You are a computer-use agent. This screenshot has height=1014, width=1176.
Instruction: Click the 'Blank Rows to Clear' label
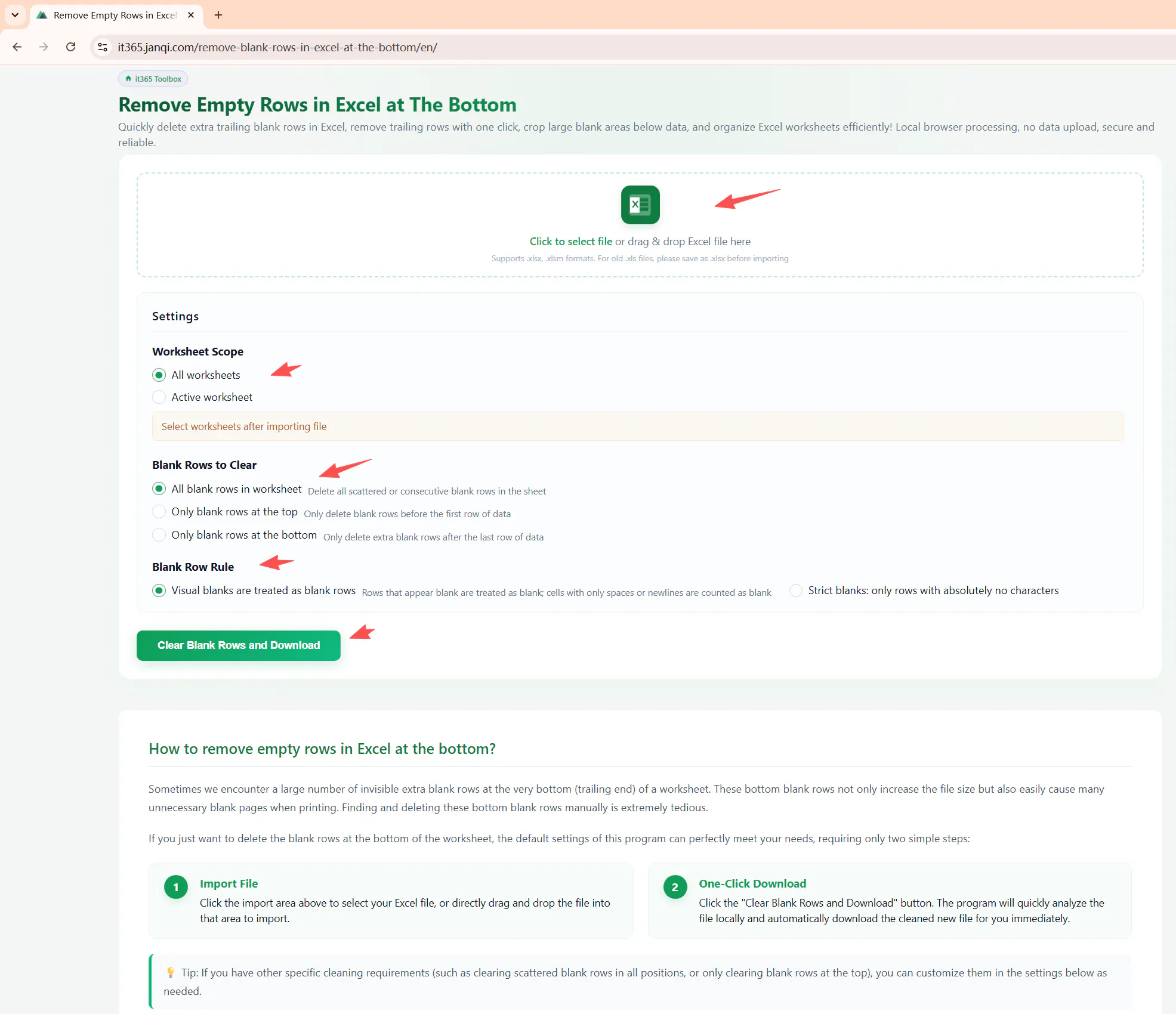[204, 465]
